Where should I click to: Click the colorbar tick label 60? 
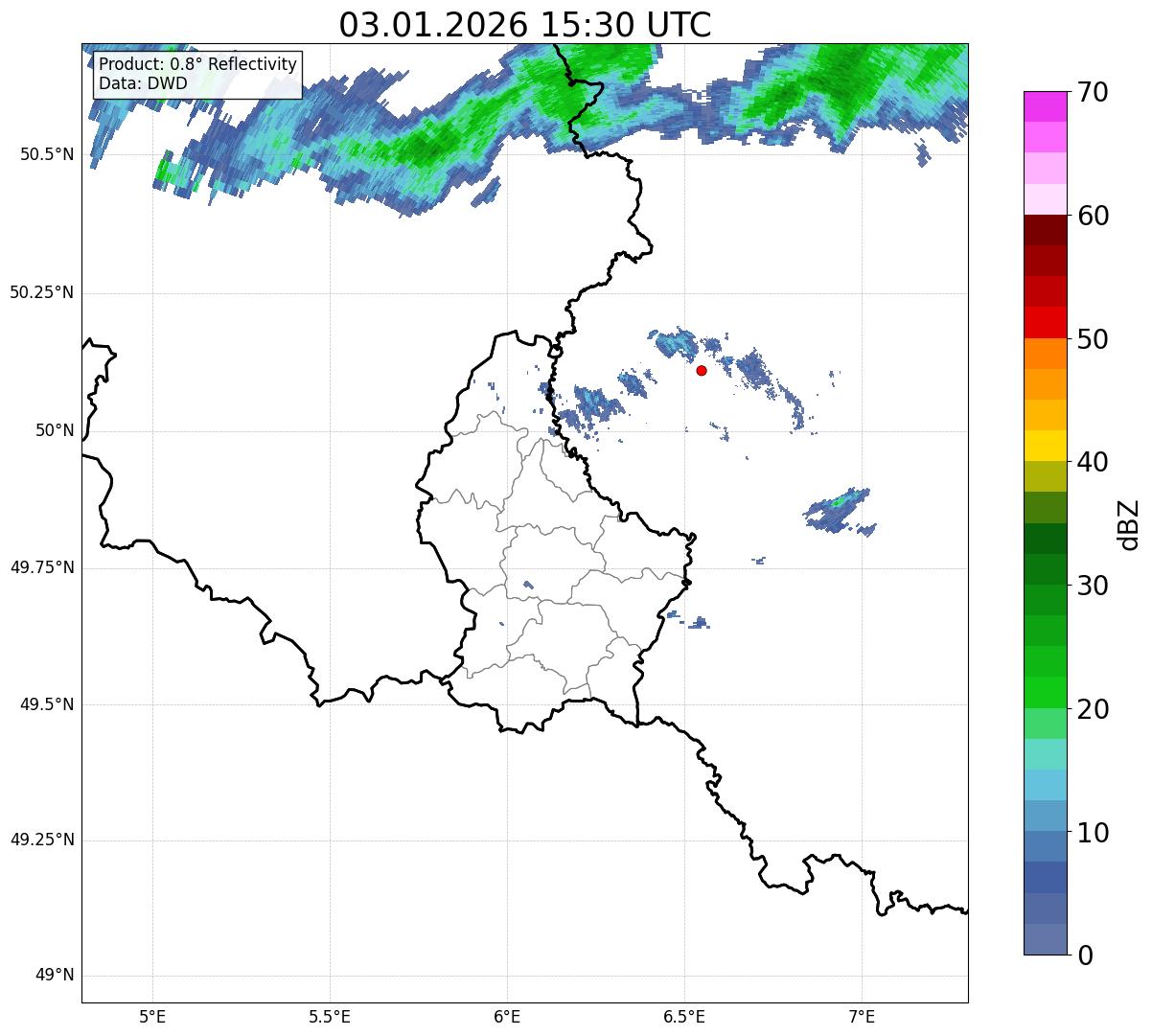[1093, 216]
